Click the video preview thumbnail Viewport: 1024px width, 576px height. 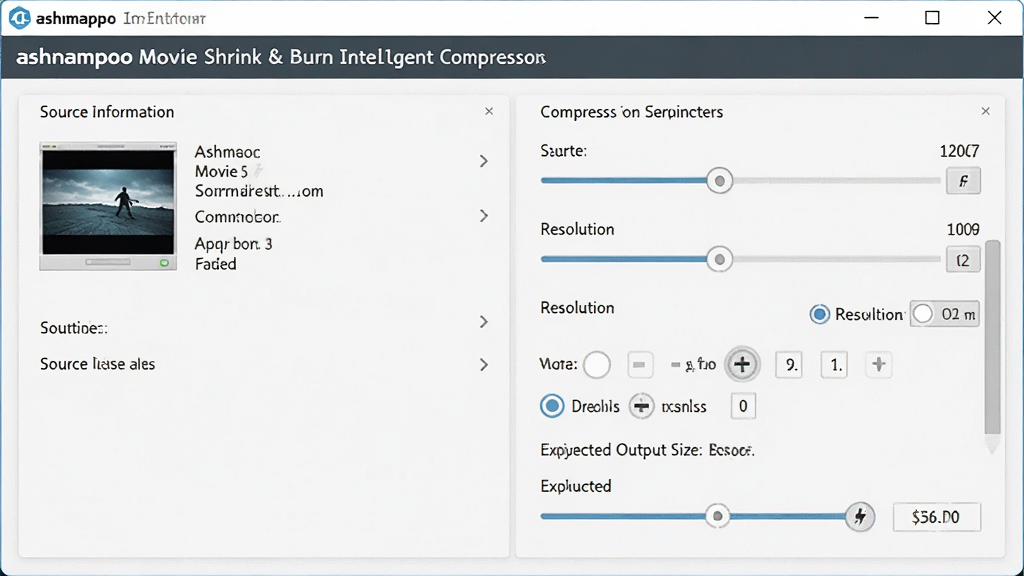tap(108, 206)
